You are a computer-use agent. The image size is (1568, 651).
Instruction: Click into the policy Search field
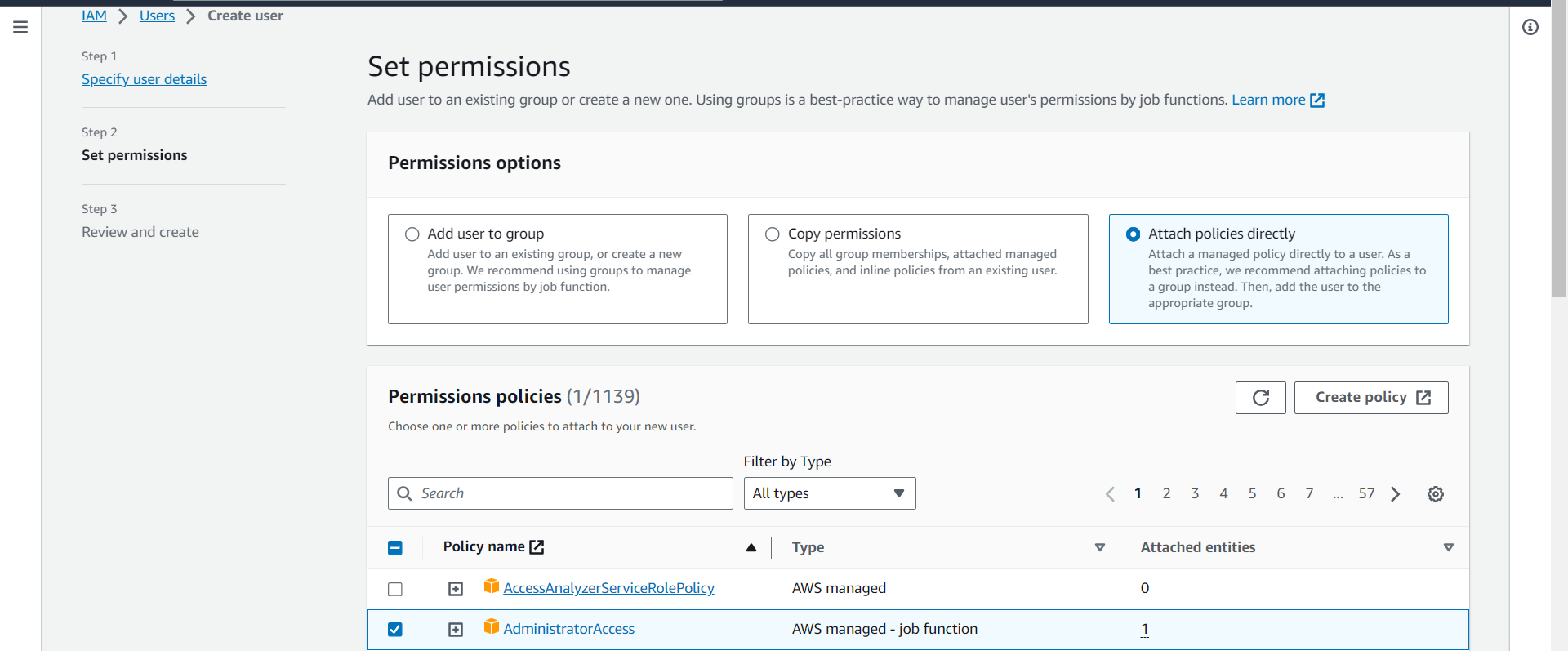click(x=560, y=493)
